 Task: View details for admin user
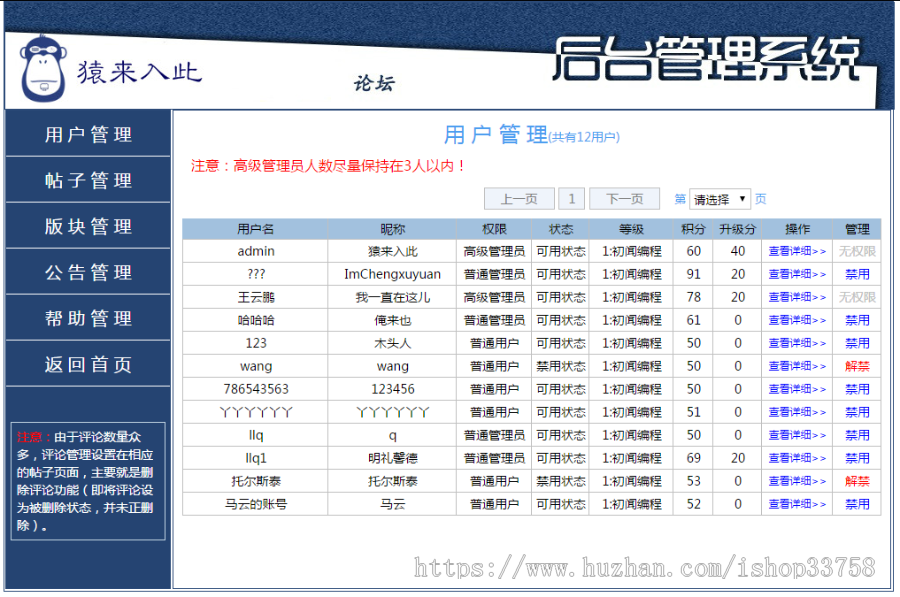click(797, 251)
